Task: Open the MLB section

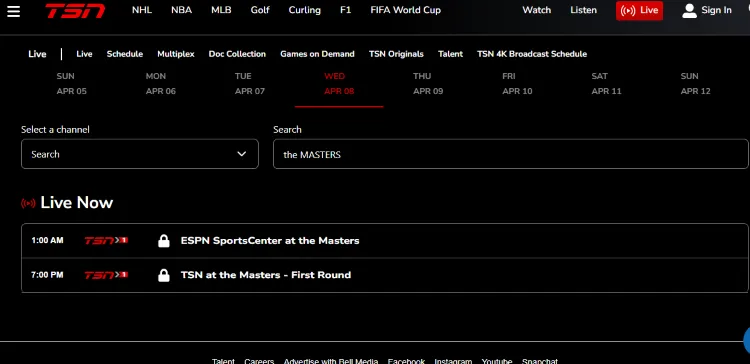Action: pos(221,10)
